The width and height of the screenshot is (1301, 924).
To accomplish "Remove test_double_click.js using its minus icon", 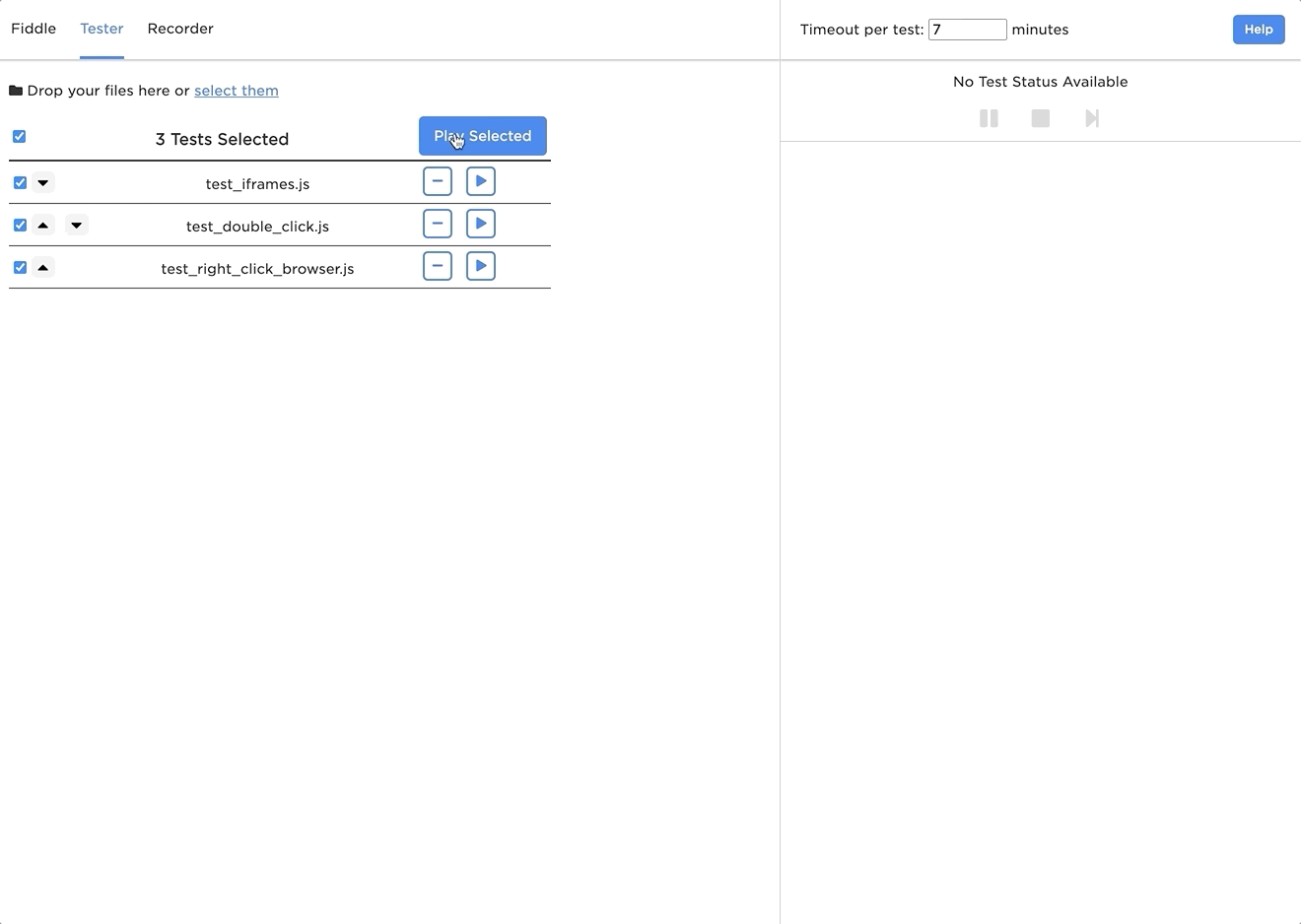I will pyautogui.click(x=438, y=224).
